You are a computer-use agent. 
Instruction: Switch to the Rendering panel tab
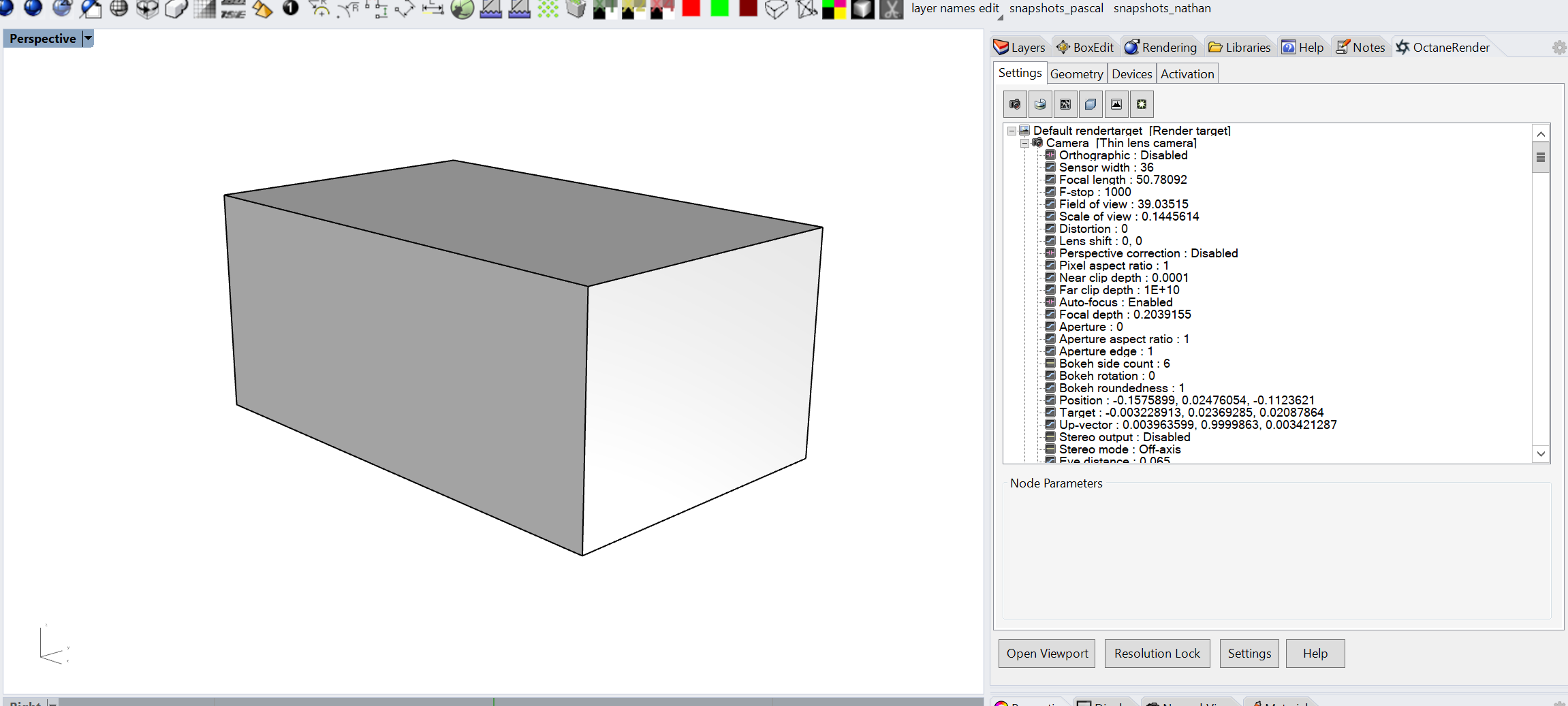pyautogui.click(x=1161, y=47)
